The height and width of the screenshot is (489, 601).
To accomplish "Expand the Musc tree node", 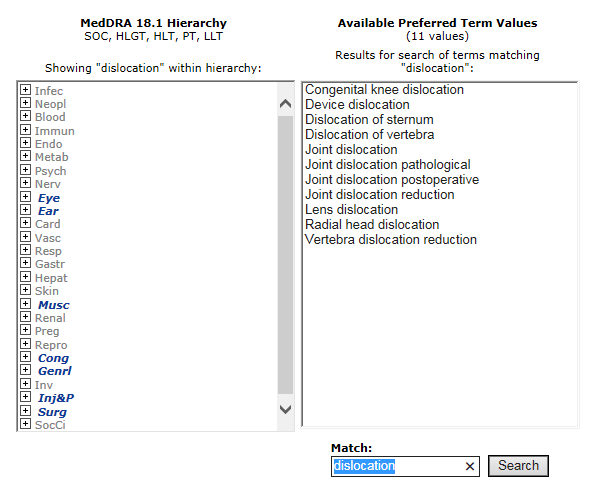I will (x=25, y=305).
